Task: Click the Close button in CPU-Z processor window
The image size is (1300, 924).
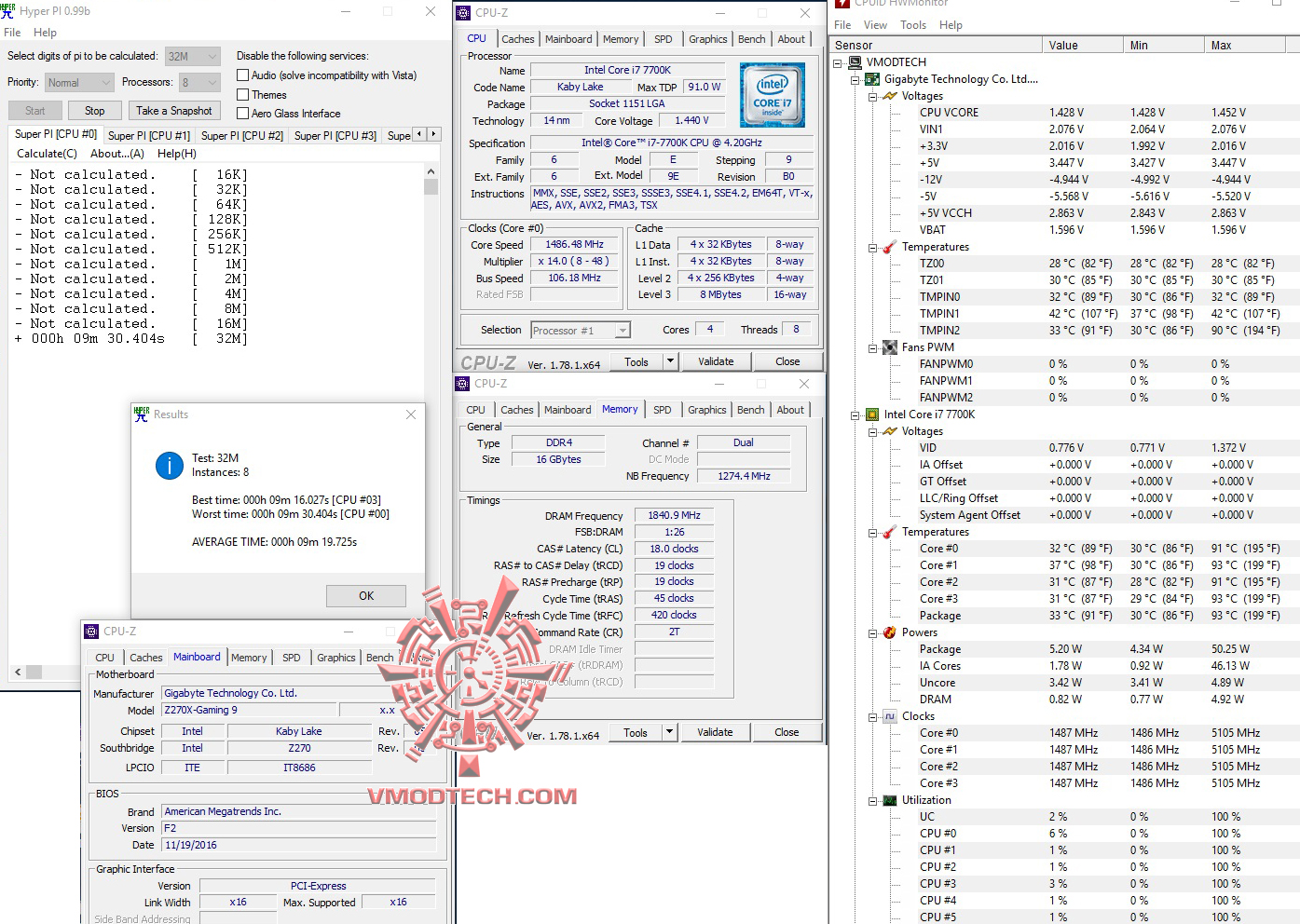Action: click(787, 361)
